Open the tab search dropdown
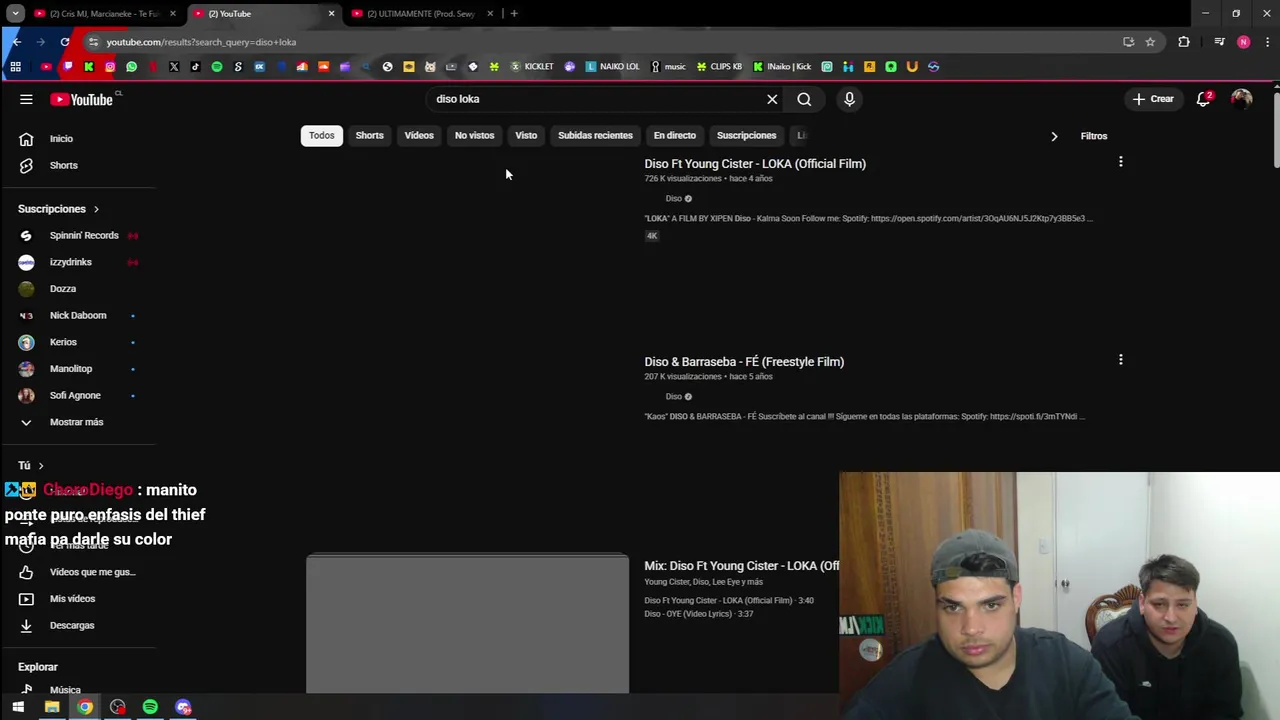This screenshot has height=720, width=1280. pos(15,14)
